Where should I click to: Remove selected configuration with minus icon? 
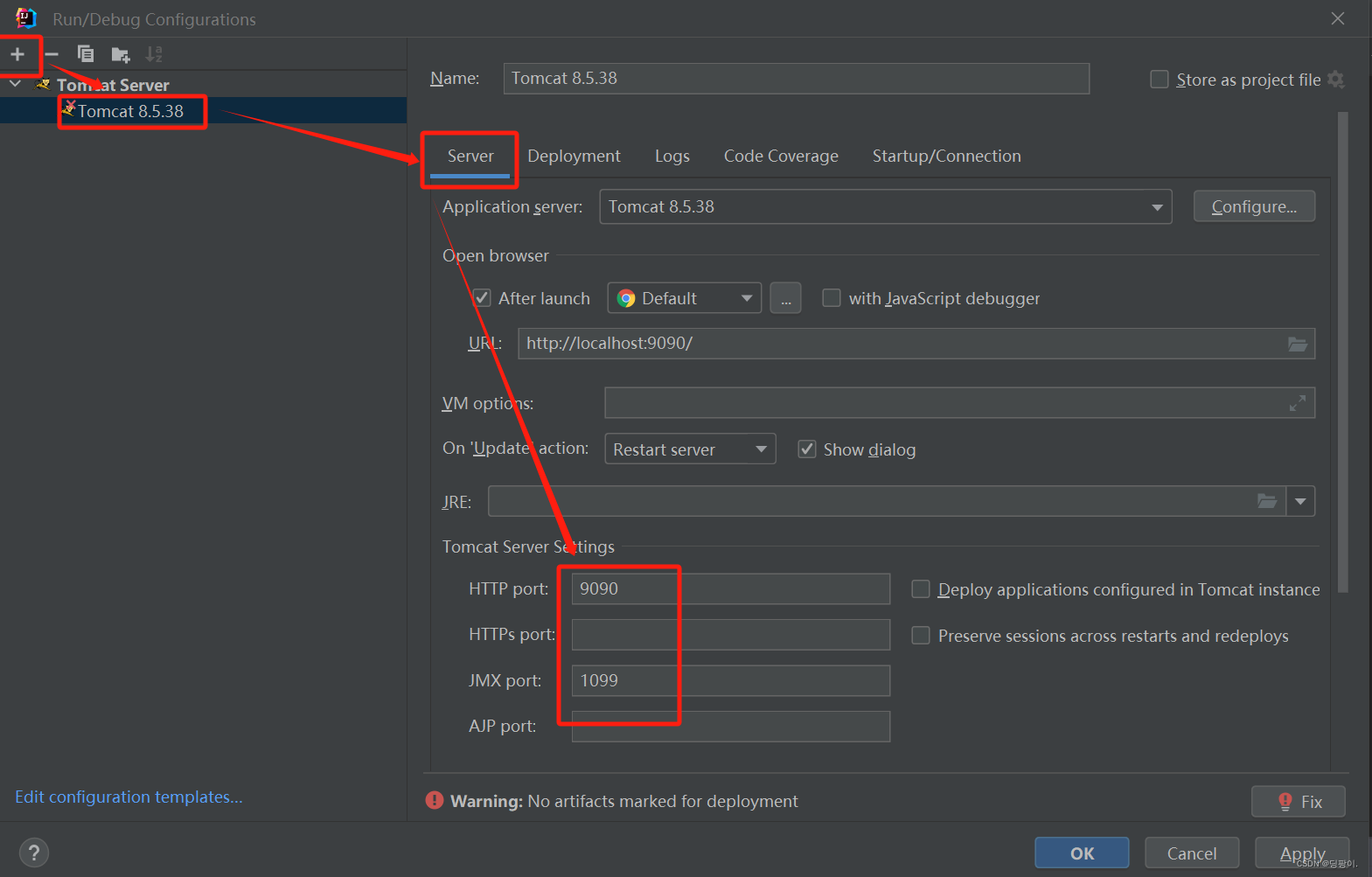(52, 54)
